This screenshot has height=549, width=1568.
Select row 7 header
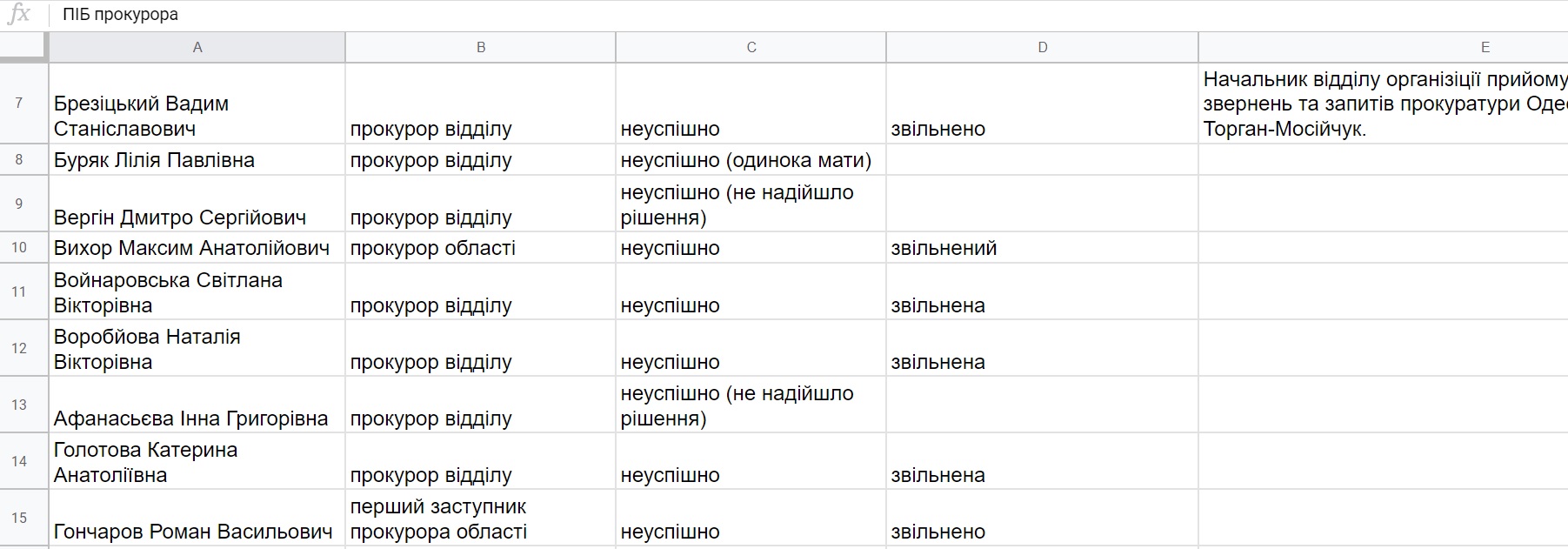coord(19,104)
